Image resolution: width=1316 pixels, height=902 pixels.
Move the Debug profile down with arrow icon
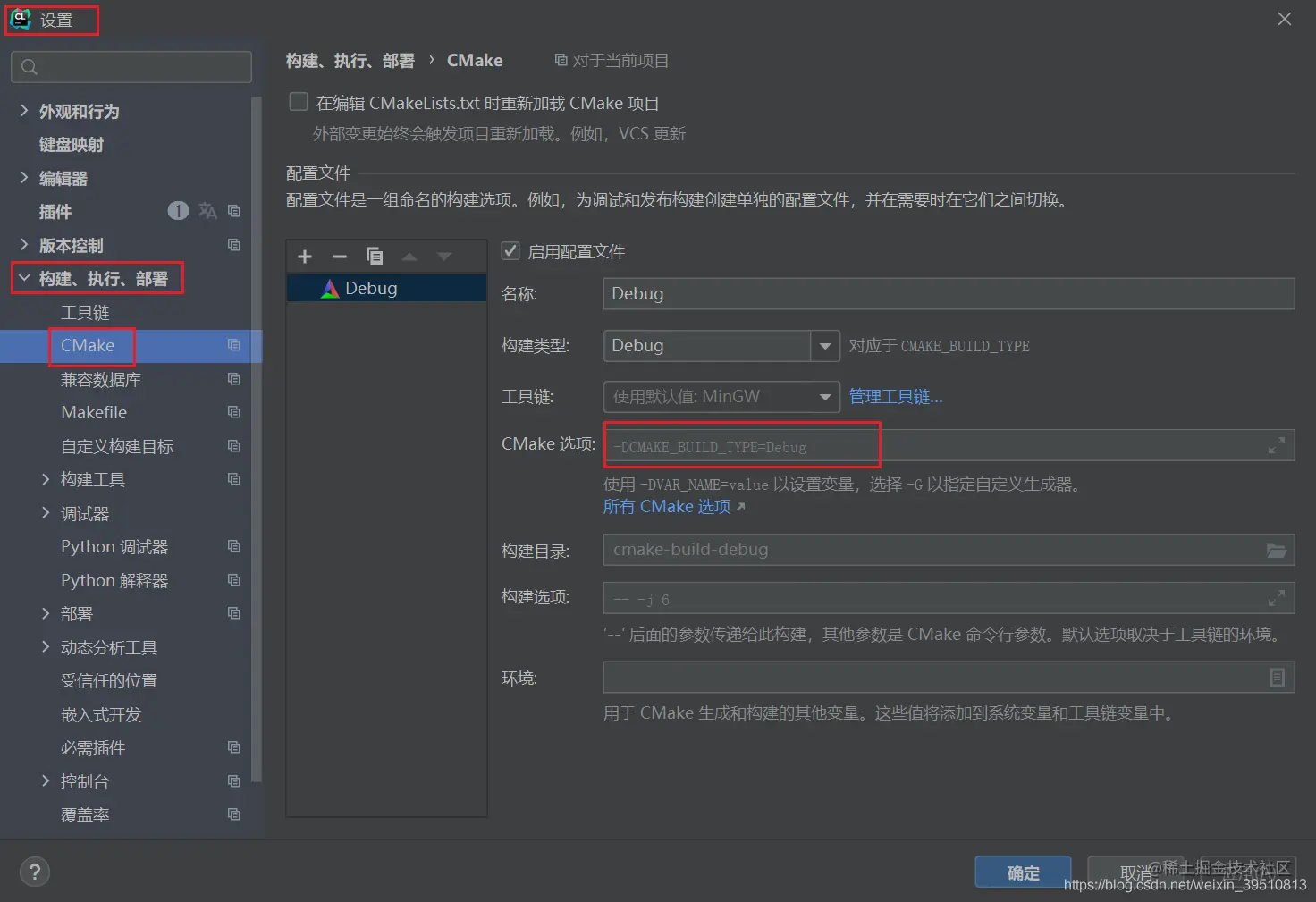(444, 257)
